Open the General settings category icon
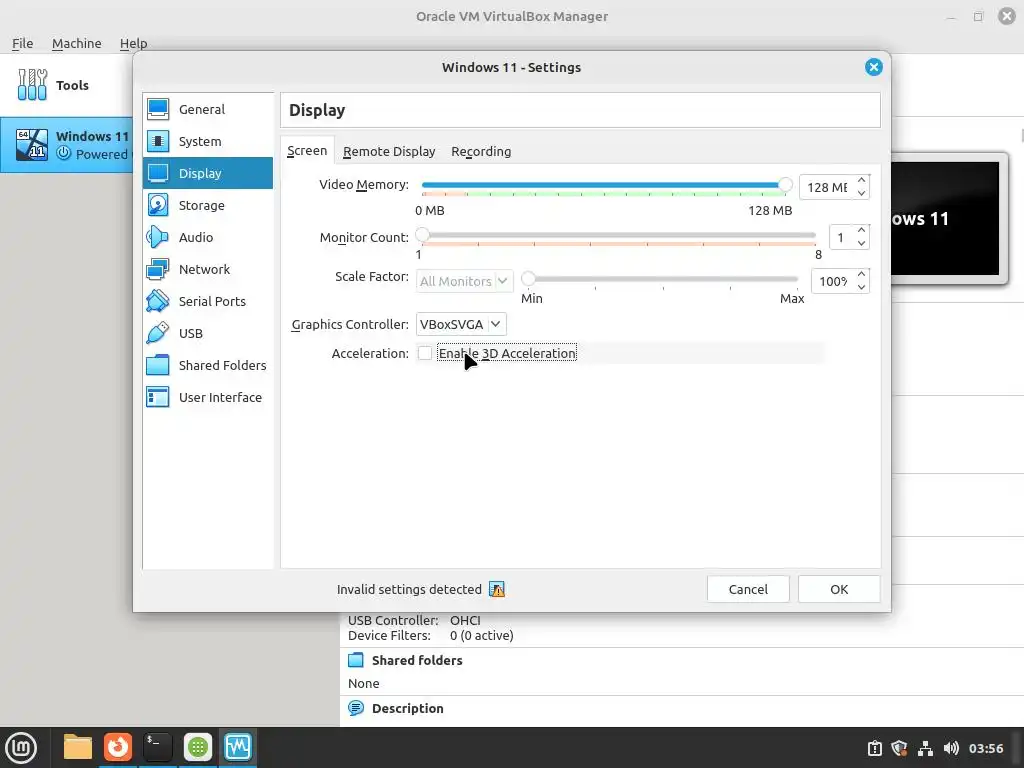1024x768 pixels. click(x=158, y=109)
